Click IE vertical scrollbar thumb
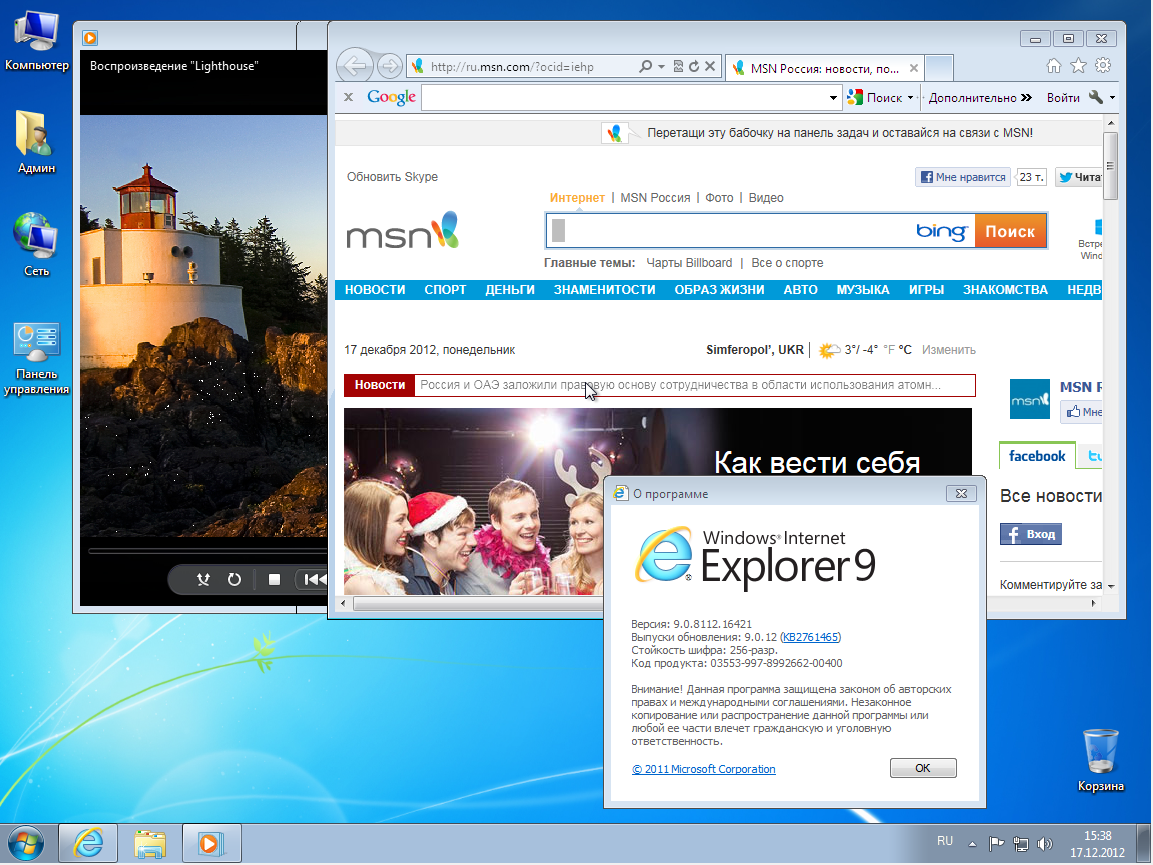 click(1110, 165)
